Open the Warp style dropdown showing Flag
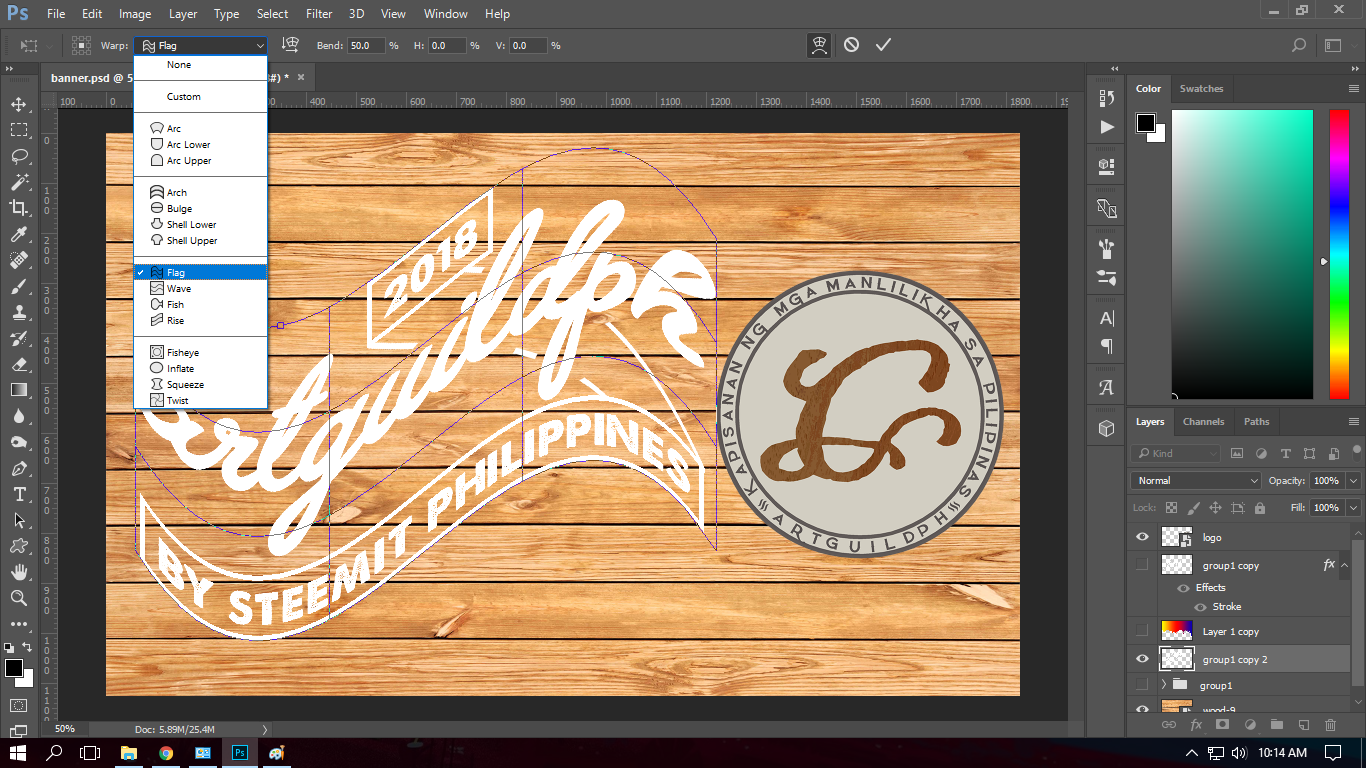Image resolution: width=1366 pixels, height=768 pixels. point(201,46)
